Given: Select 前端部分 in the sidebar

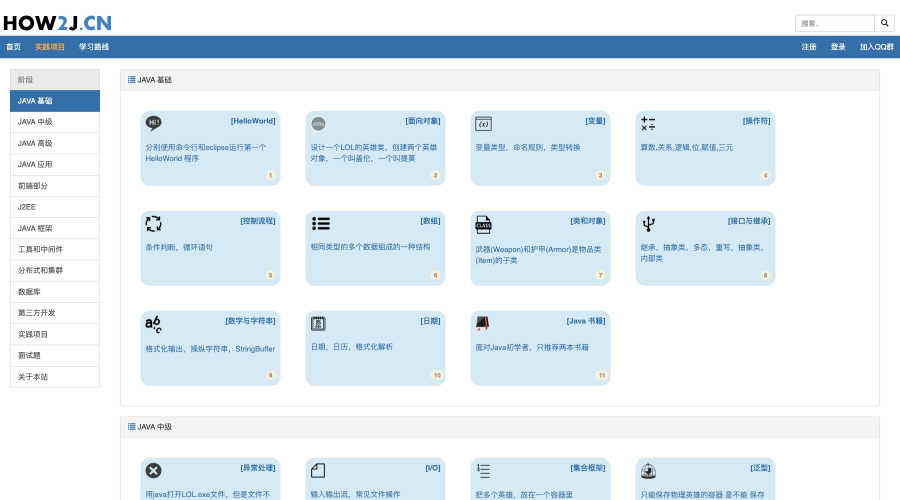Looking at the screenshot, I should (x=55, y=186).
